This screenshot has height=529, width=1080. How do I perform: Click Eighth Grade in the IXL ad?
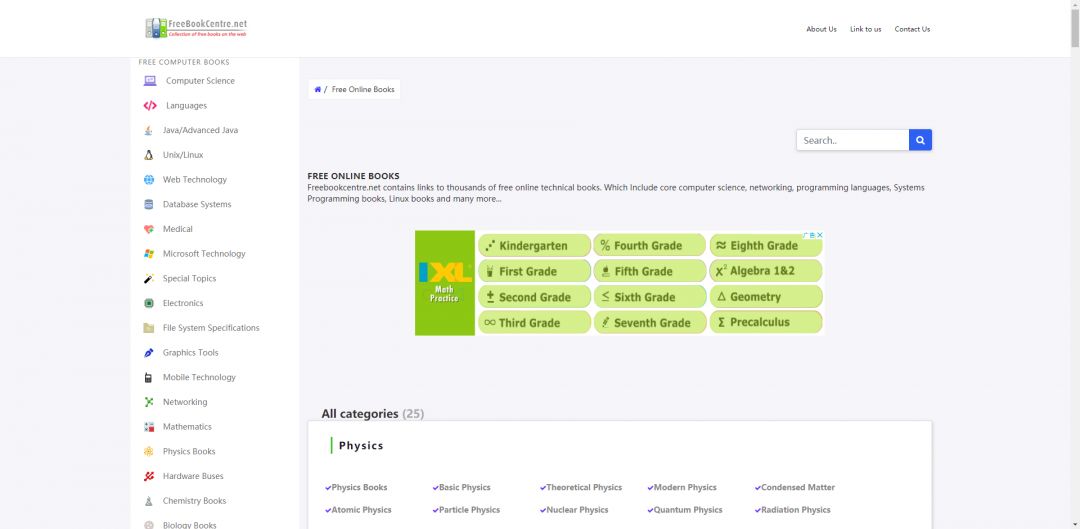click(766, 245)
